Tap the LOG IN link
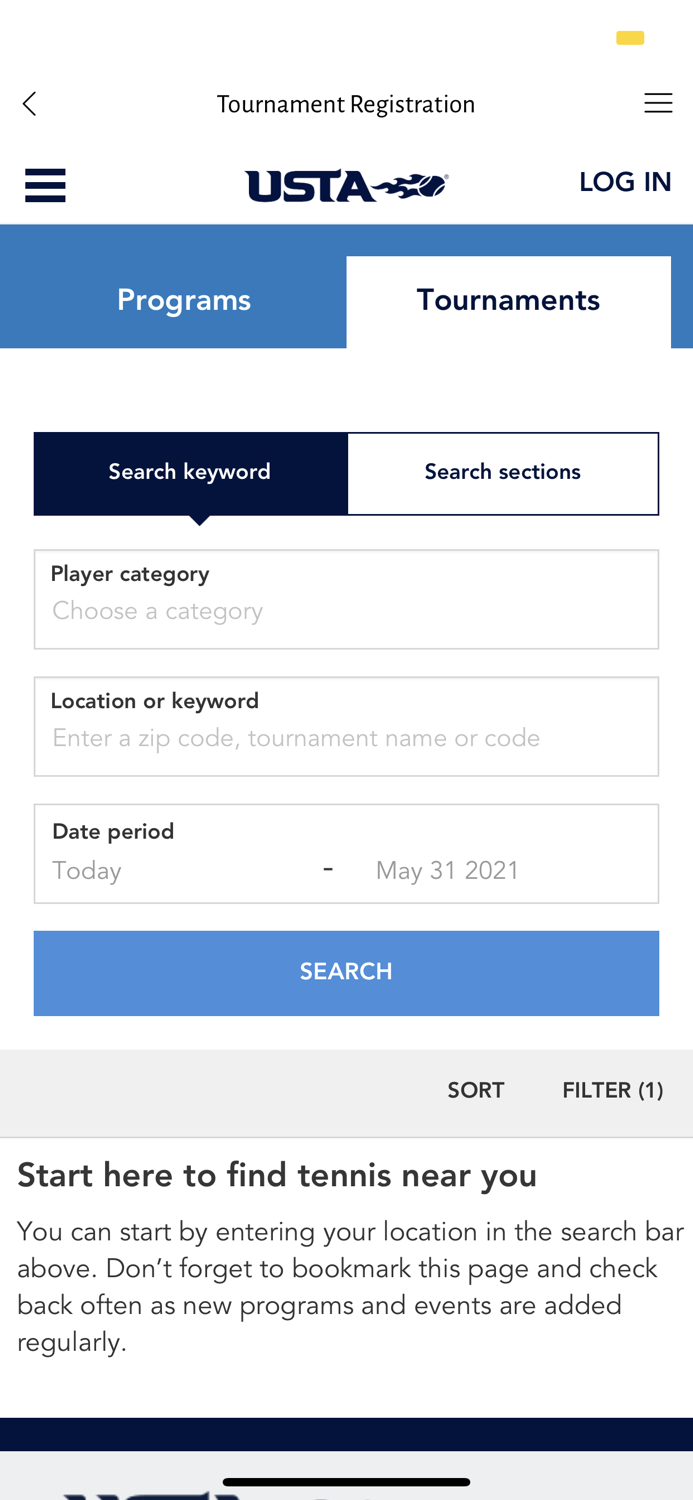693x1500 pixels. (625, 182)
